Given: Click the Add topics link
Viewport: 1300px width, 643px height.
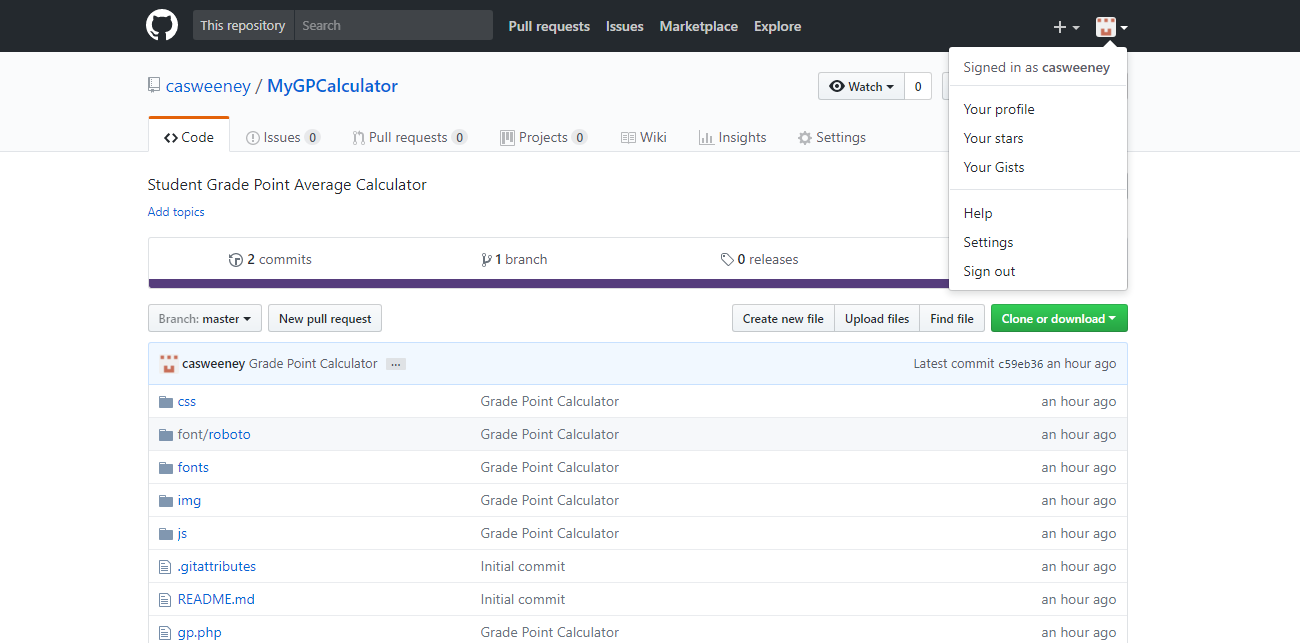Looking at the screenshot, I should [176, 212].
